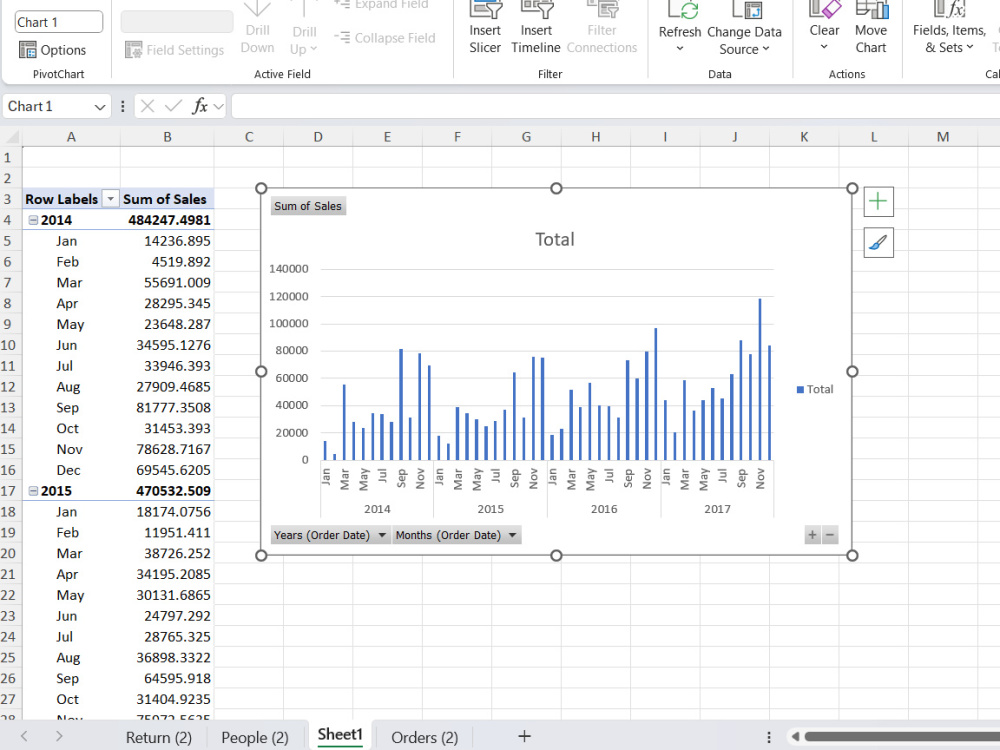Switch to the Orders (2) sheet tab
Image resolution: width=1000 pixels, height=750 pixels.
[x=425, y=737]
